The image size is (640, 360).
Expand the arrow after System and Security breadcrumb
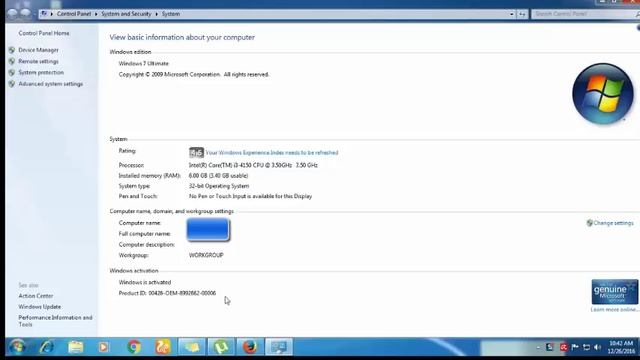tap(156, 14)
